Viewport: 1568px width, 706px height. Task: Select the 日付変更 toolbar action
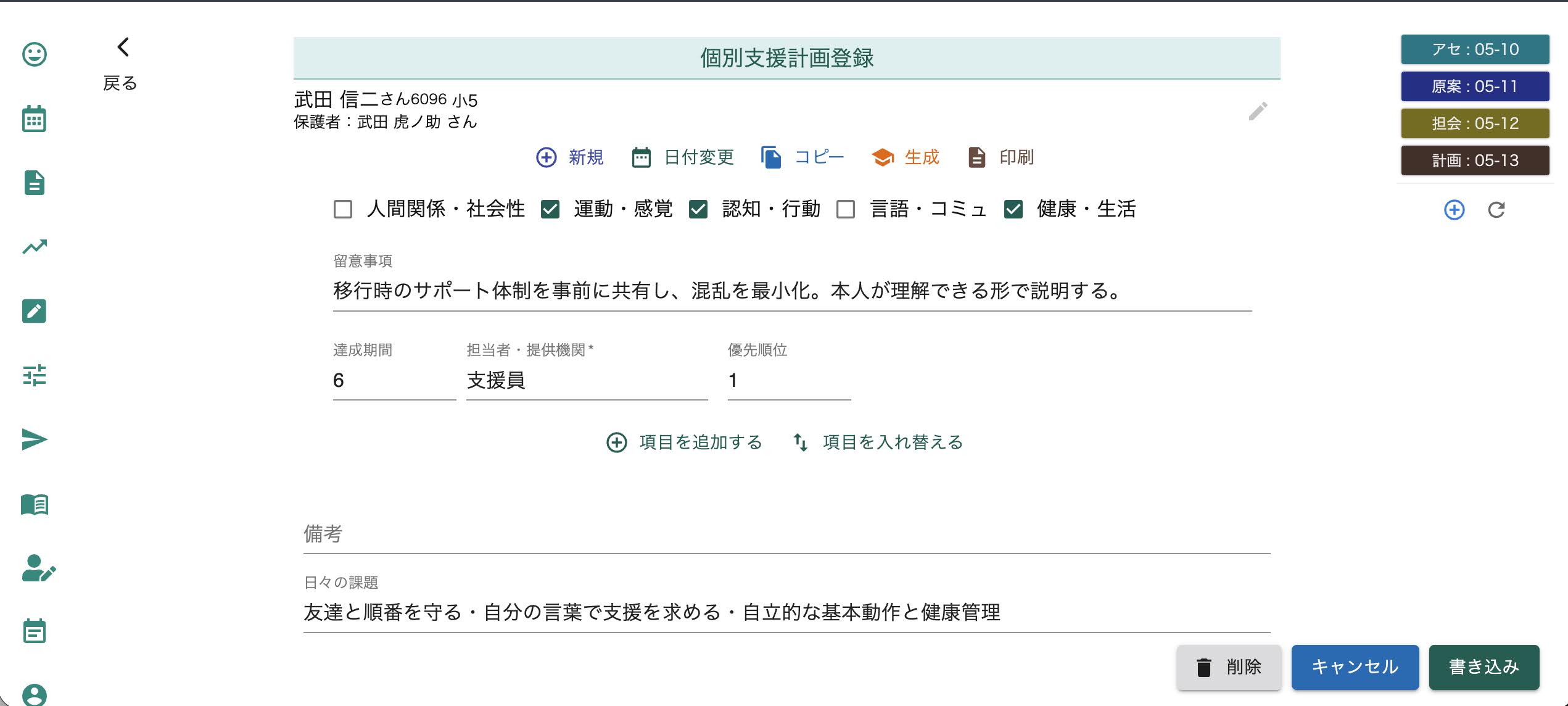click(x=683, y=157)
